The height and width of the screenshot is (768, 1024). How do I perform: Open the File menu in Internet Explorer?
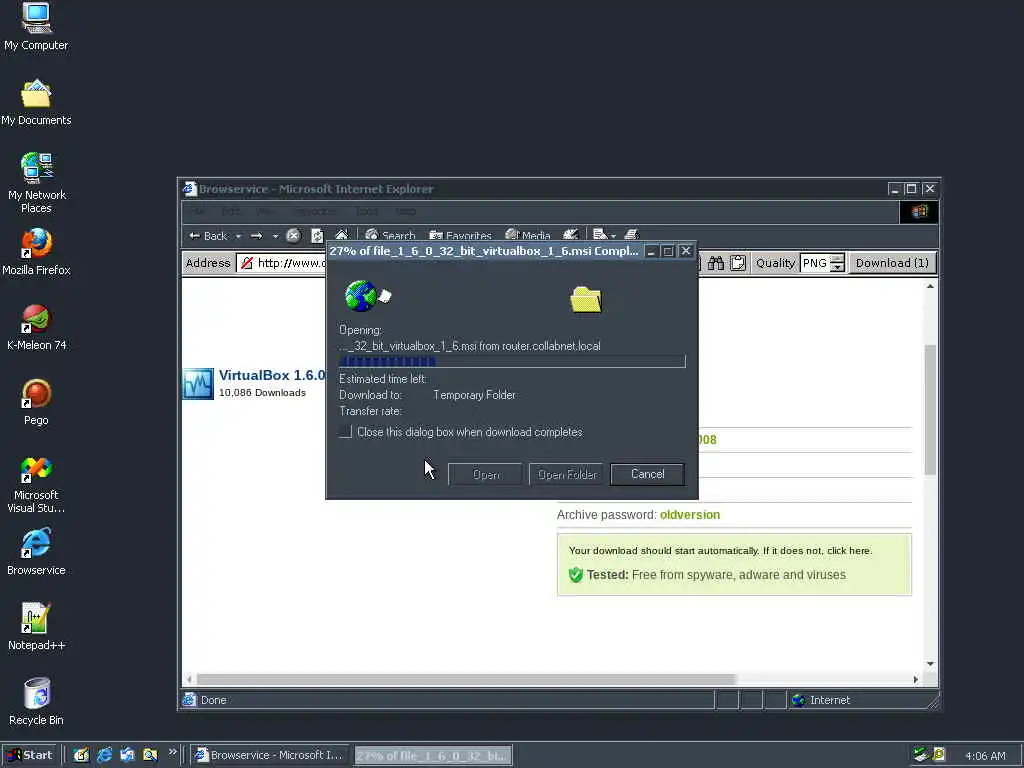[199, 212]
